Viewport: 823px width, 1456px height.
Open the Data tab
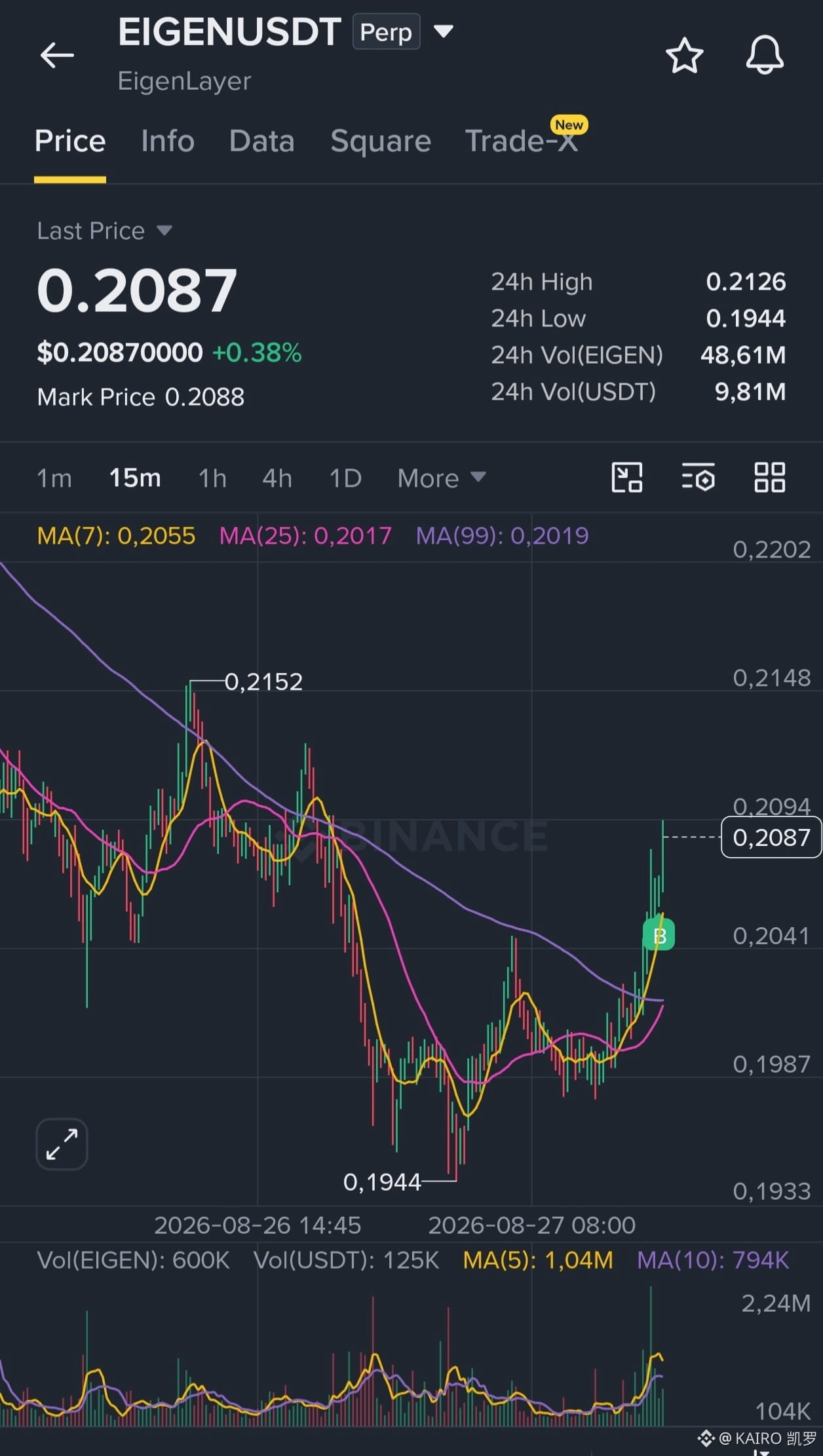[262, 141]
